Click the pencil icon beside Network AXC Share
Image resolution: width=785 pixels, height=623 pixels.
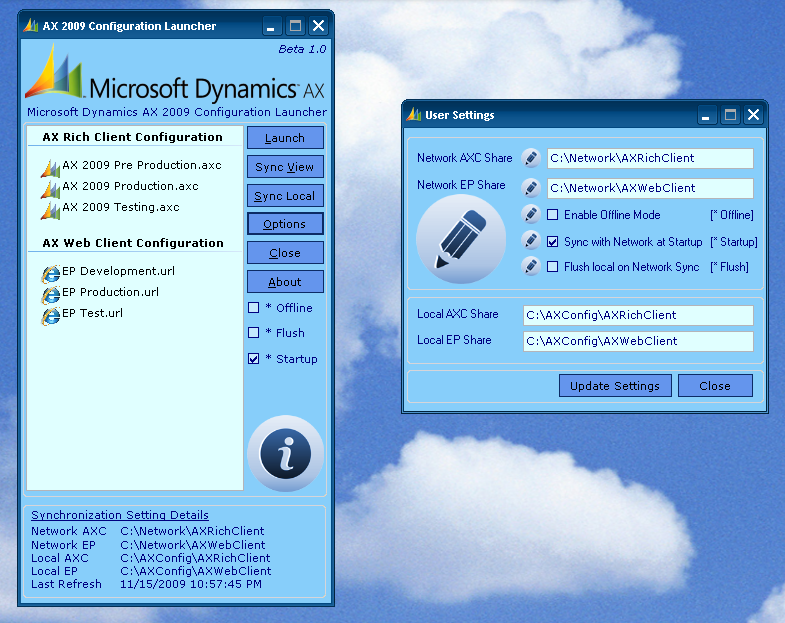point(531,158)
